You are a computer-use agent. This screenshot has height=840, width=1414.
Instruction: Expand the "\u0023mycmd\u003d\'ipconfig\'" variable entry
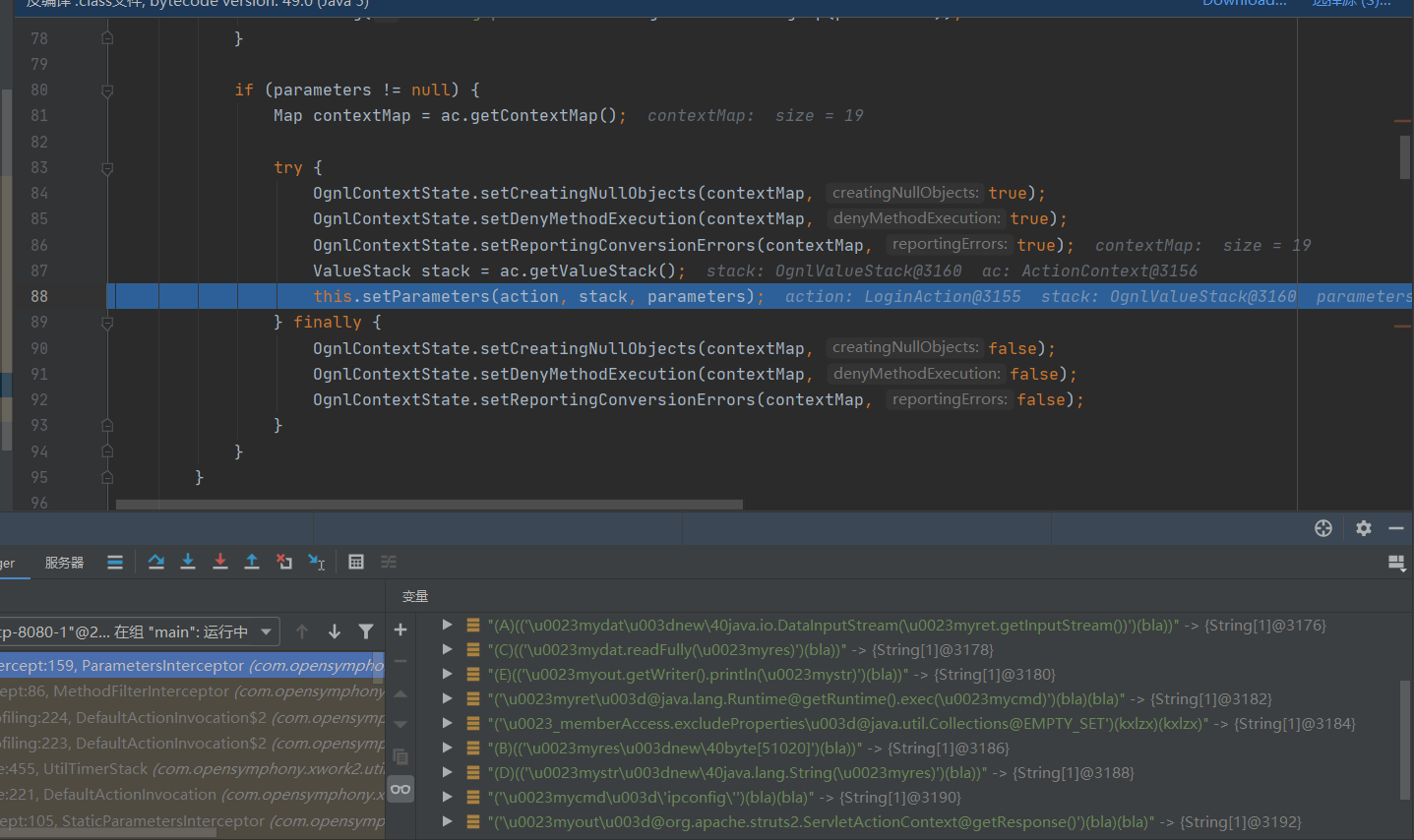[x=447, y=797]
